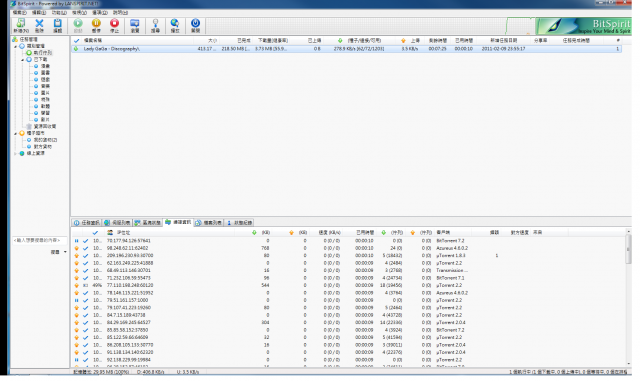Click the globe search toolbar icon

coord(175,25)
